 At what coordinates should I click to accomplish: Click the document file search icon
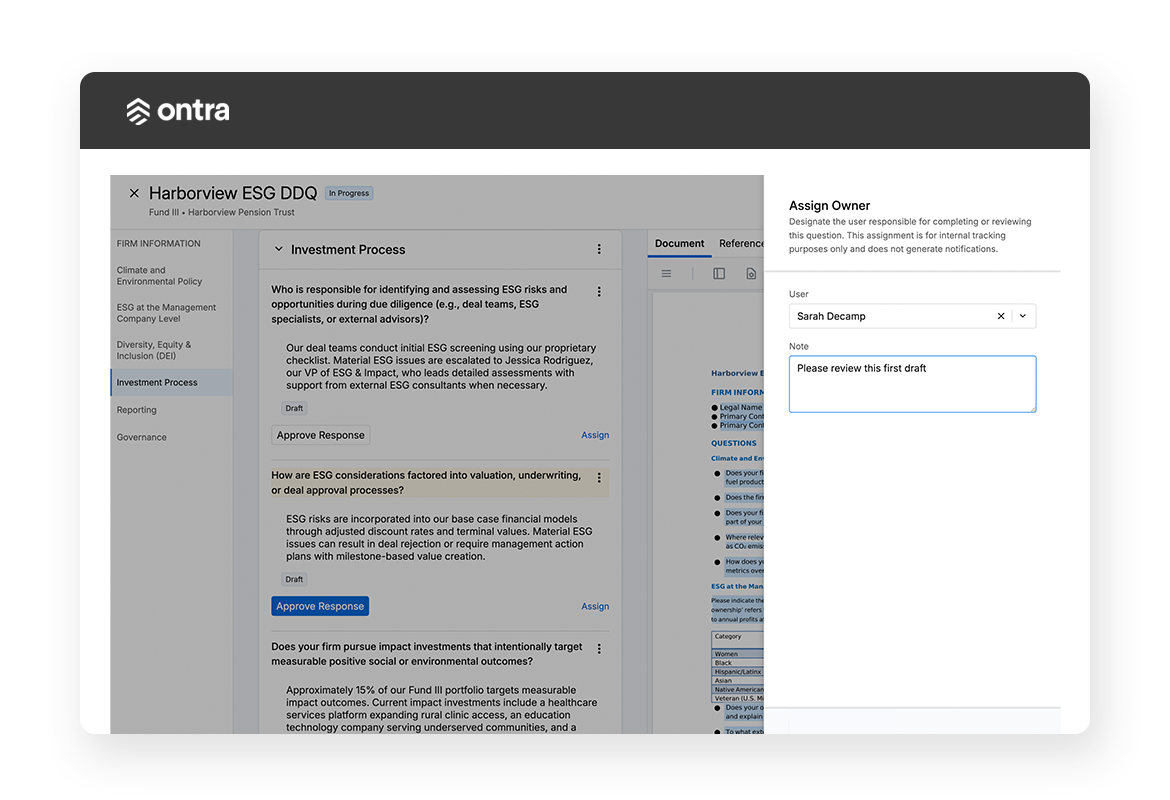pyautogui.click(x=751, y=274)
